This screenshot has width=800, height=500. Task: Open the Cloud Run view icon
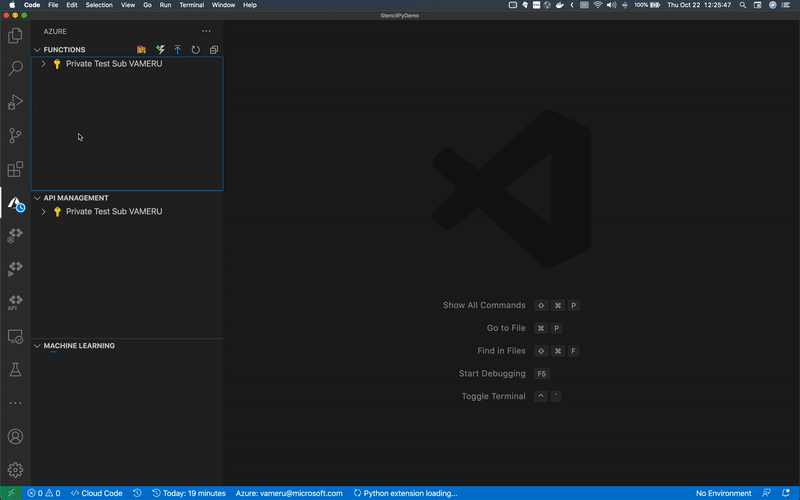(x=15, y=268)
